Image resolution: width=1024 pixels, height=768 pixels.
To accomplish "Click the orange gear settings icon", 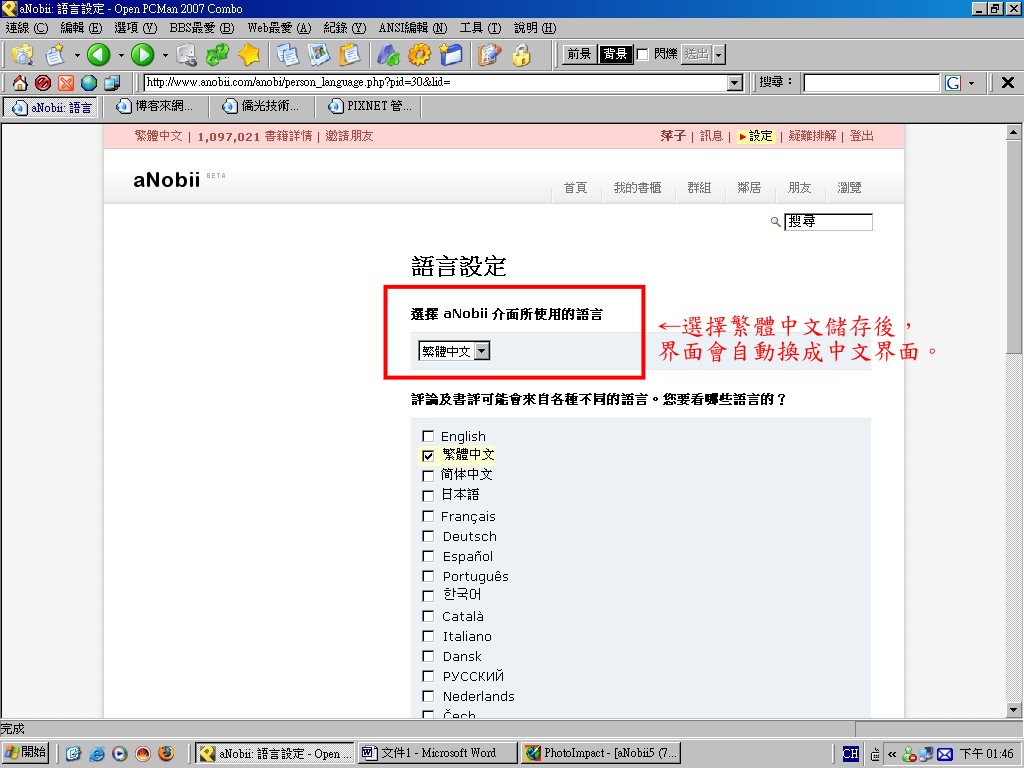I will [419, 55].
